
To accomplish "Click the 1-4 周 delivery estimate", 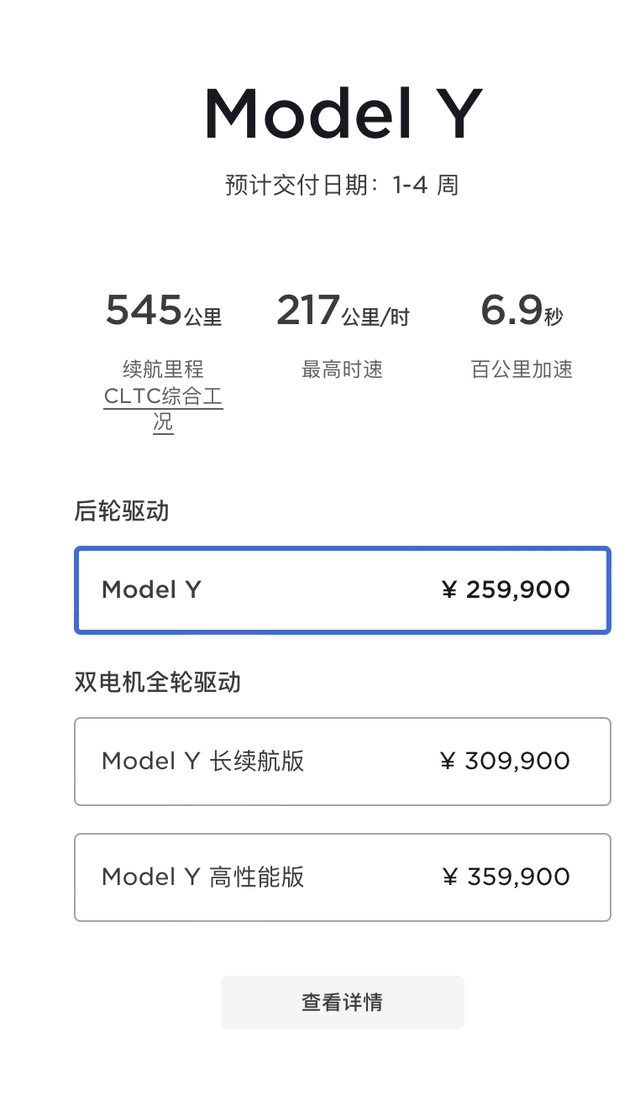I will [x=425, y=185].
